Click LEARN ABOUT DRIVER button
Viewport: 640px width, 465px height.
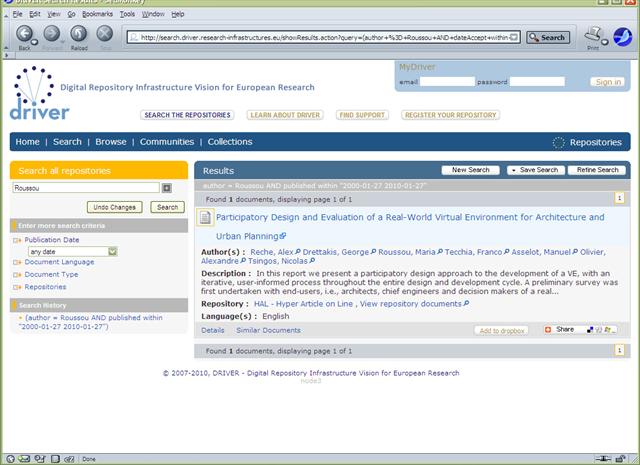[285, 115]
